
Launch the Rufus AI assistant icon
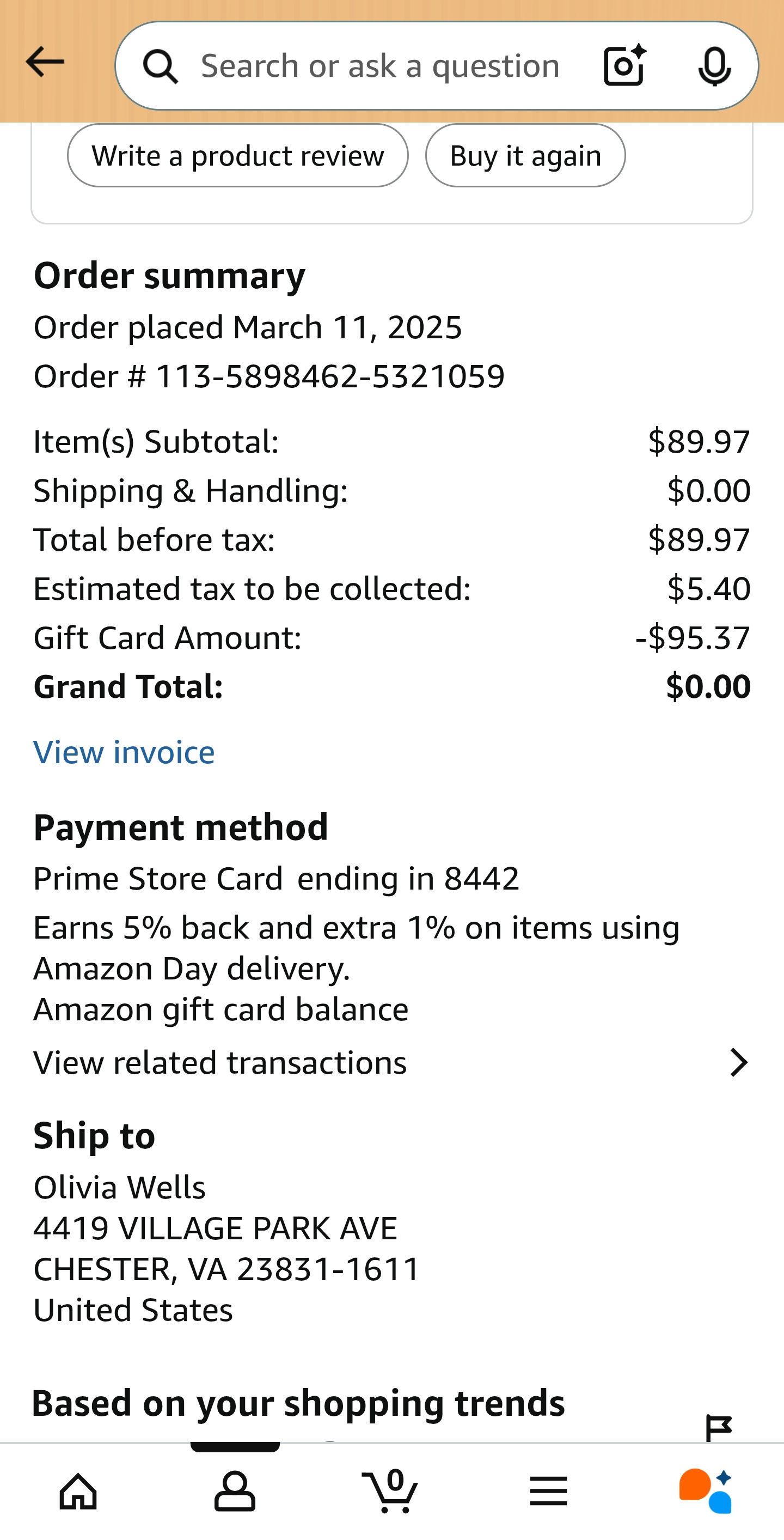coord(706,1491)
